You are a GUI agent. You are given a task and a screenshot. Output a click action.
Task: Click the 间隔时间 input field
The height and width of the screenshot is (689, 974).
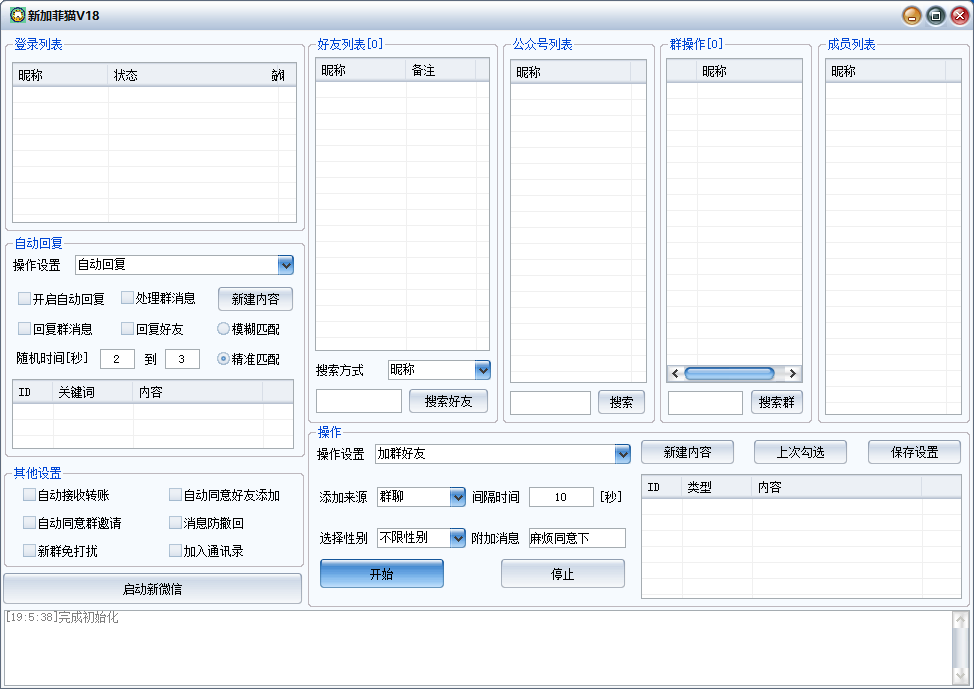560,497
